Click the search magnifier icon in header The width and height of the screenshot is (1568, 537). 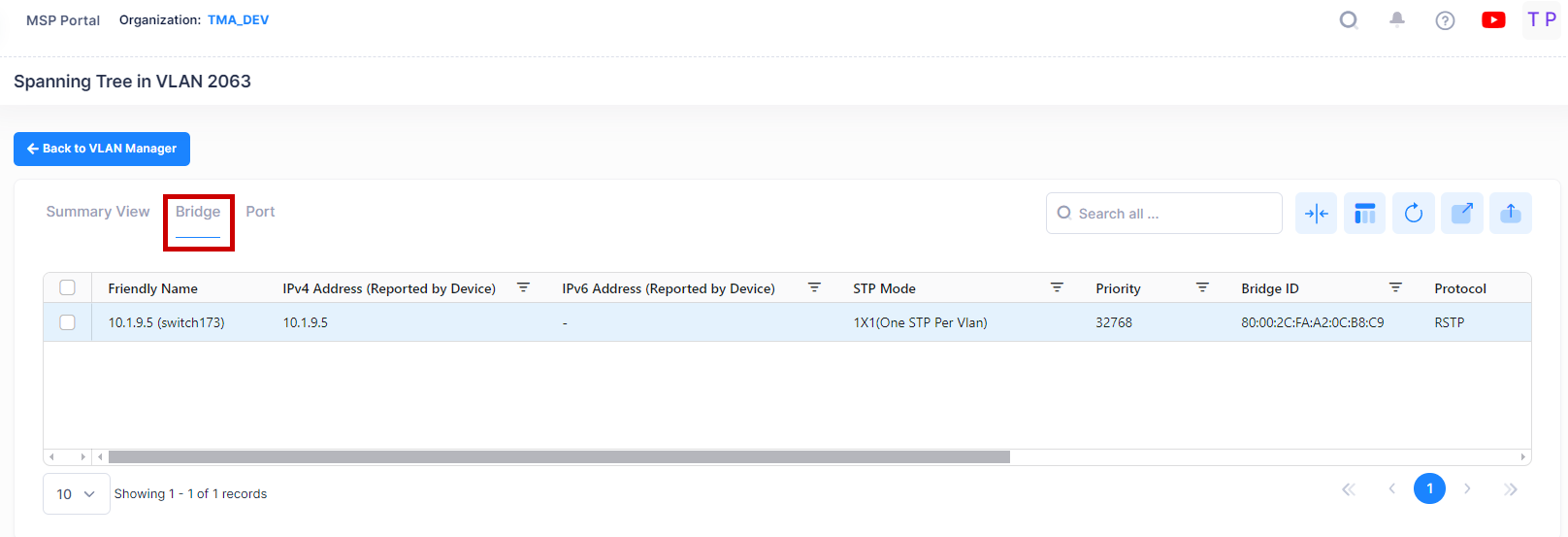point(1348,19)
